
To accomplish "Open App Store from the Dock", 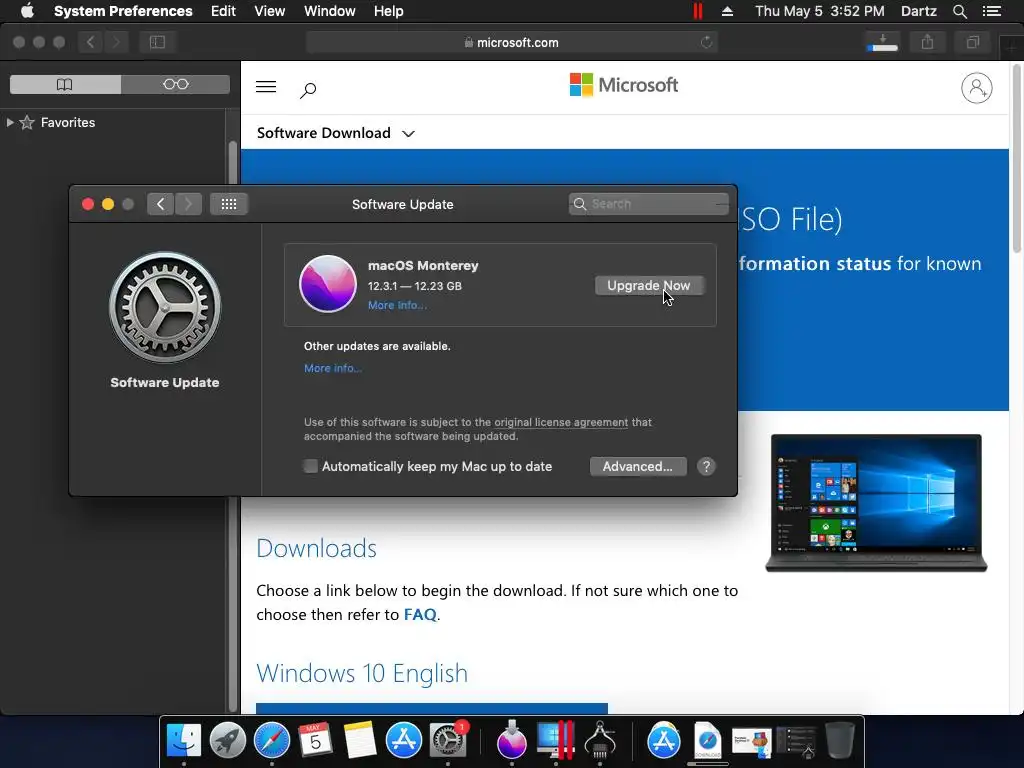I will point(404,740).
